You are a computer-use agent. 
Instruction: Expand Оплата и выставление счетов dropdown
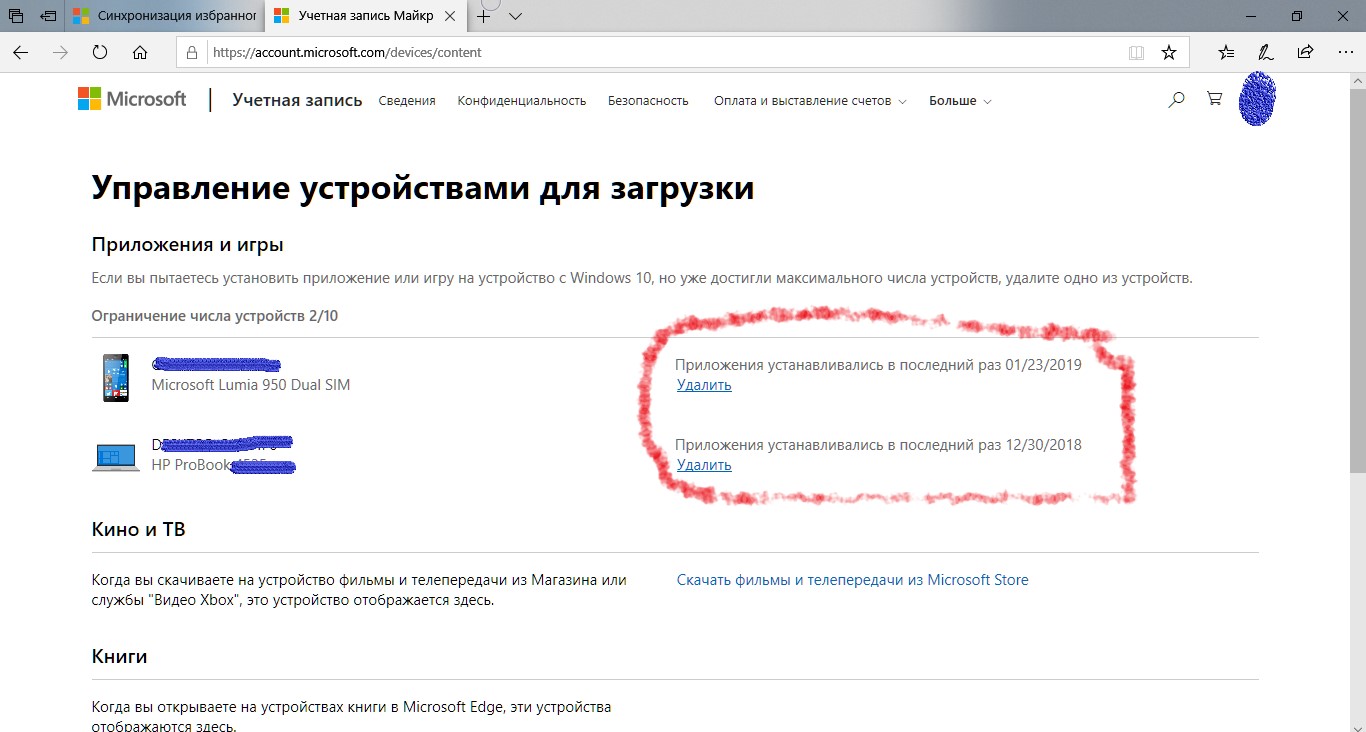810,101
